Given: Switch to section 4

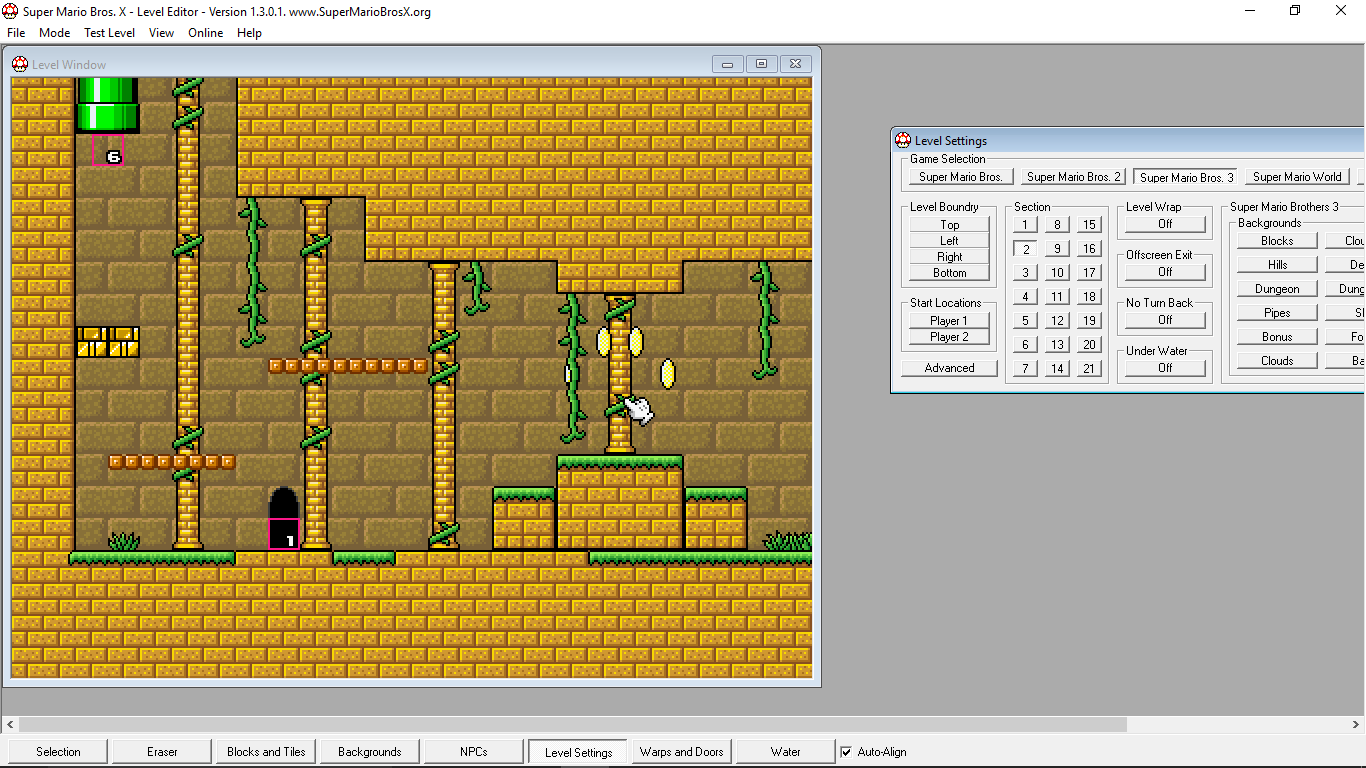Looking at the screenshot, I should pos(1025,297).
